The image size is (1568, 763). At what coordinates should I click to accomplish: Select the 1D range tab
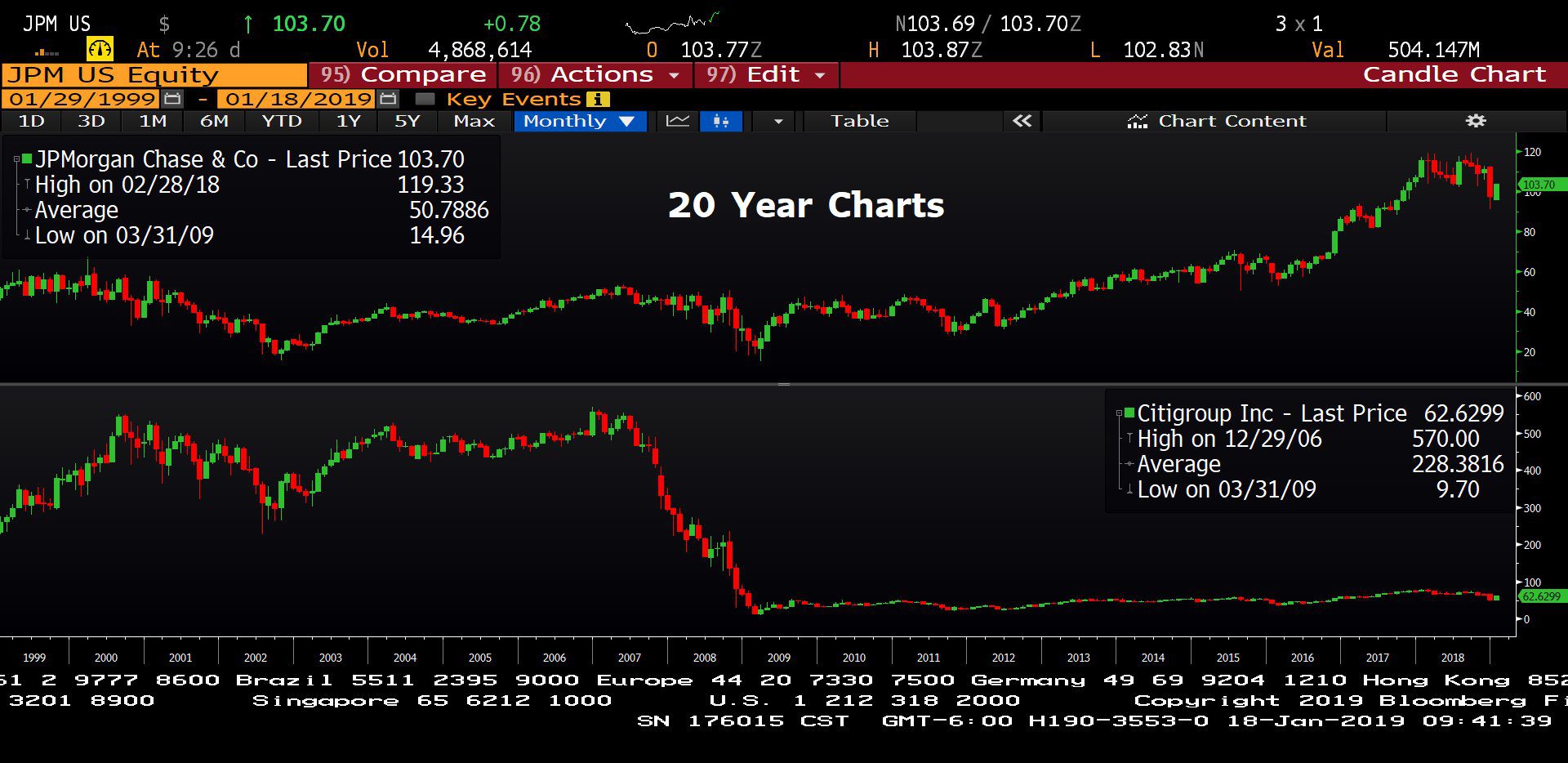click(31, 121)
